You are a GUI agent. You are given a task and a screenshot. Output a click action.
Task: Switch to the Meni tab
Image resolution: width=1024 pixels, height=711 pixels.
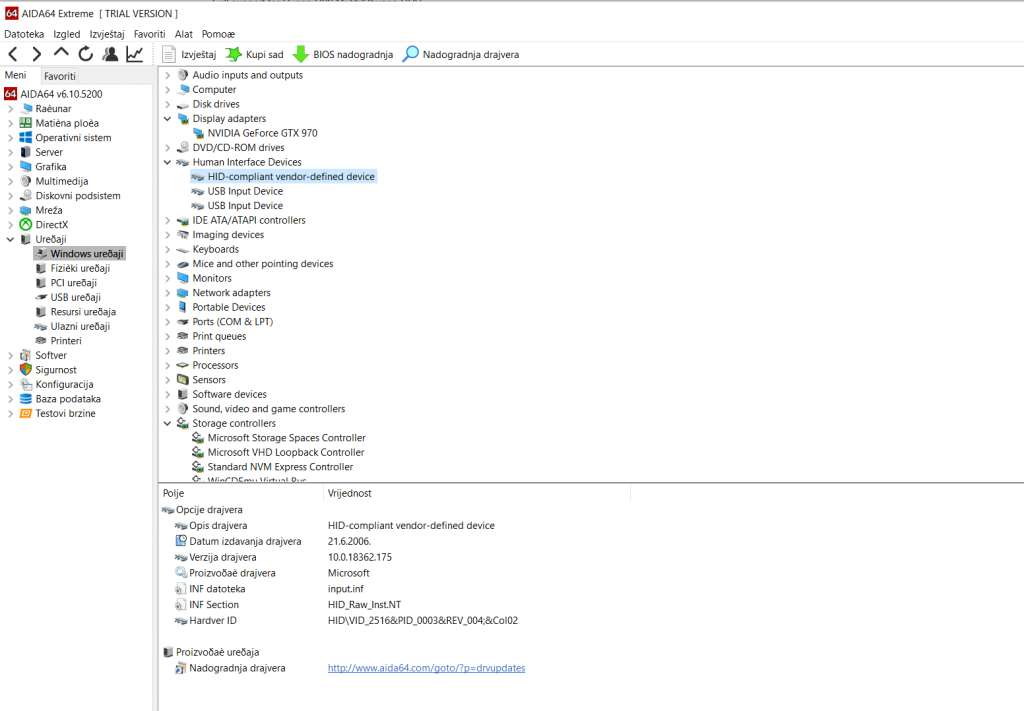tap(16, 75)
